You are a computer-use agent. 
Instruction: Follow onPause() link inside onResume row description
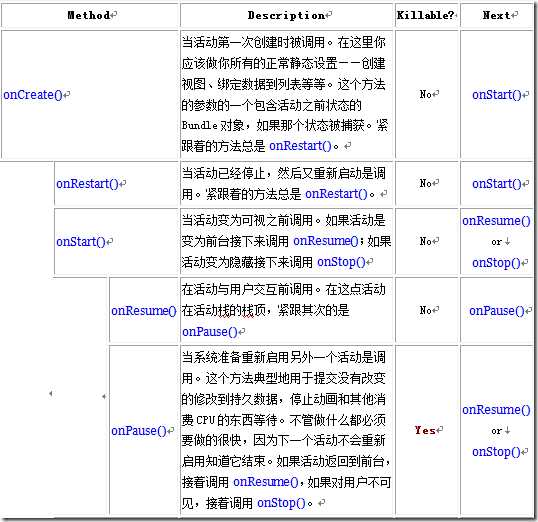tap(210, 332)
